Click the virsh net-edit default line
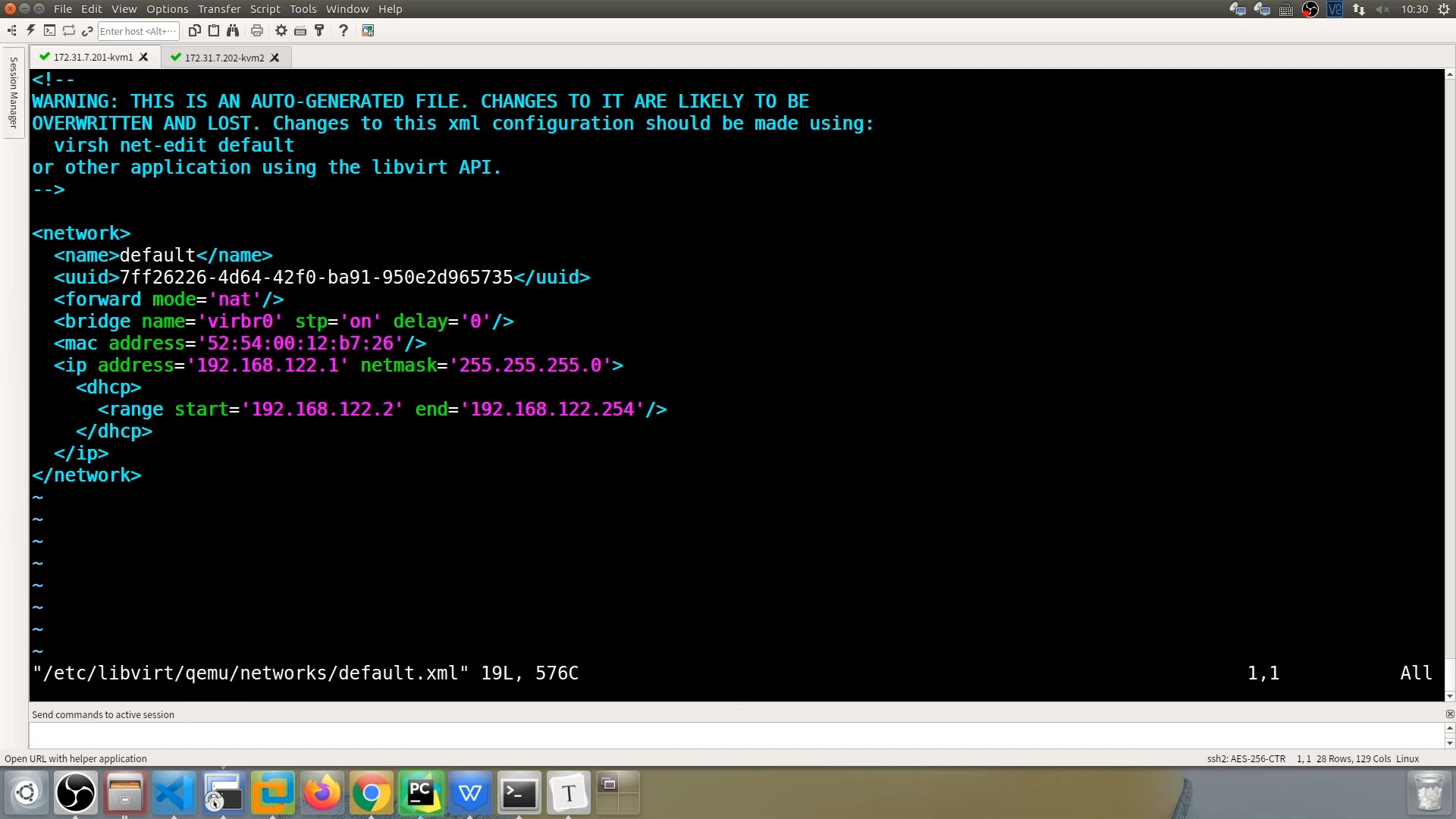This screenshot has height=819, width=1456. pos(174,145)
